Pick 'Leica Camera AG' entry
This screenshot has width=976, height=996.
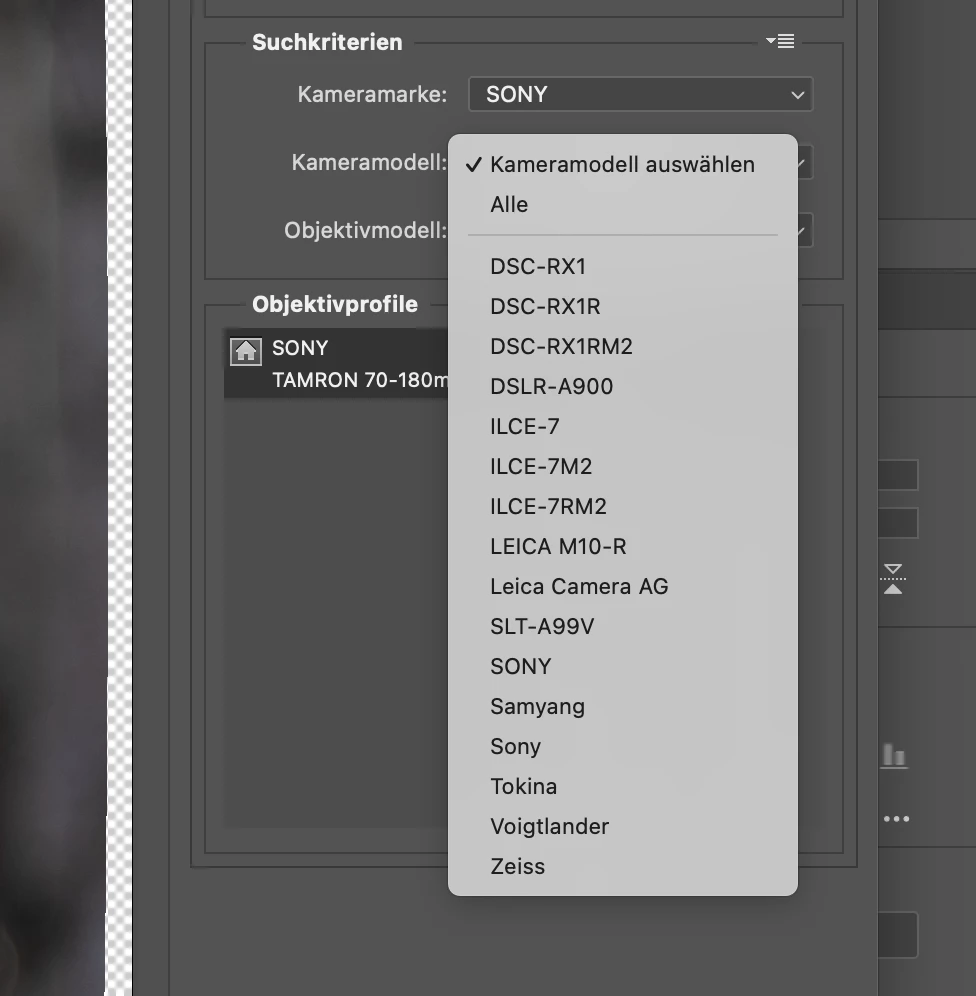coord(622,586)
